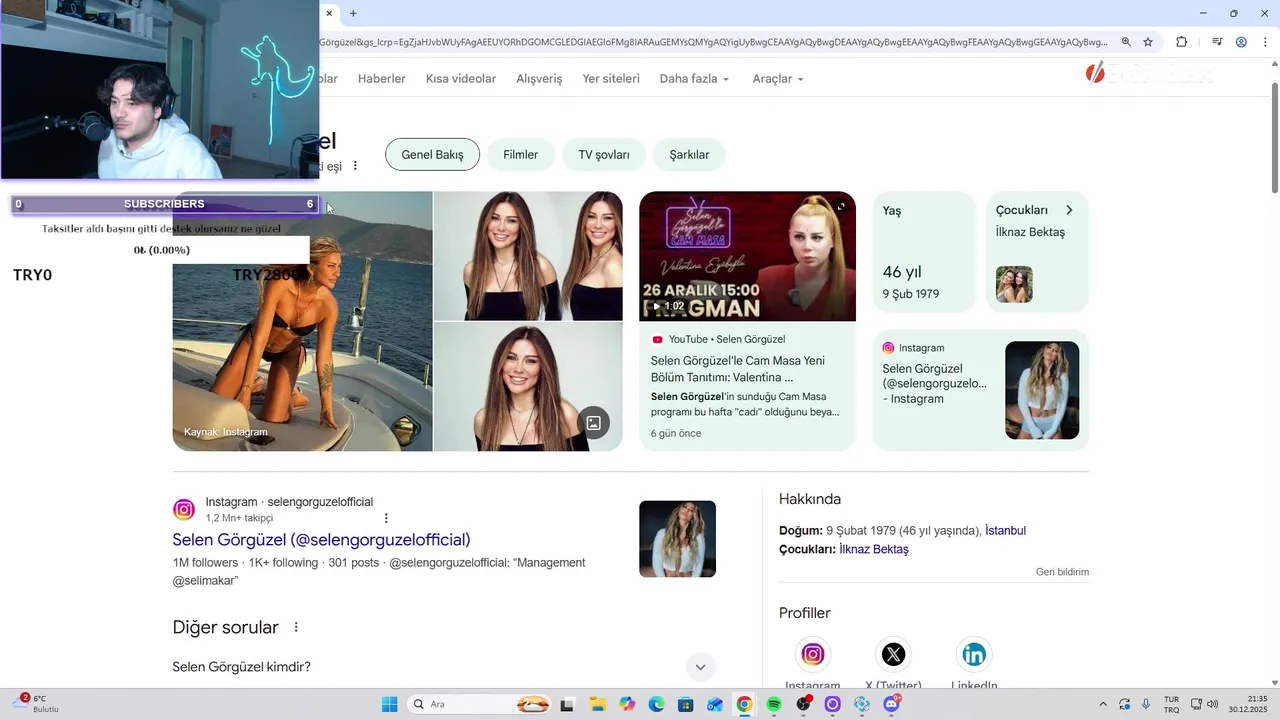
Task: Click the microphone icon in system tray
Action: click(x=1146, y=704)
